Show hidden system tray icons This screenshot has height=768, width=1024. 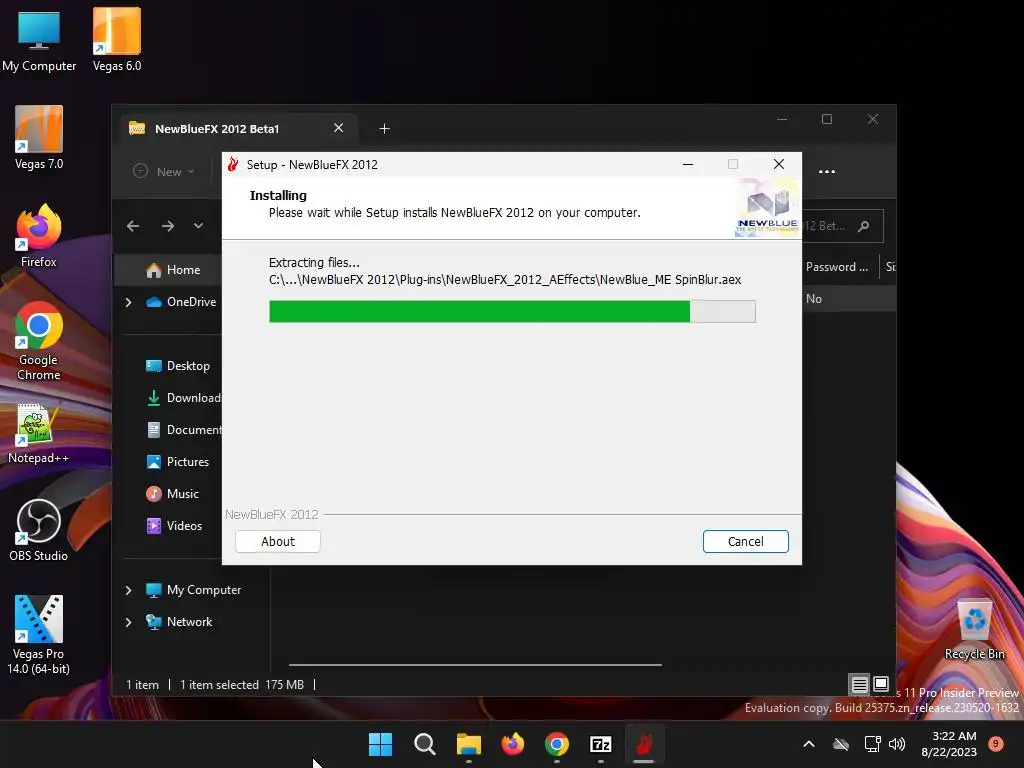tap(808, 744)
